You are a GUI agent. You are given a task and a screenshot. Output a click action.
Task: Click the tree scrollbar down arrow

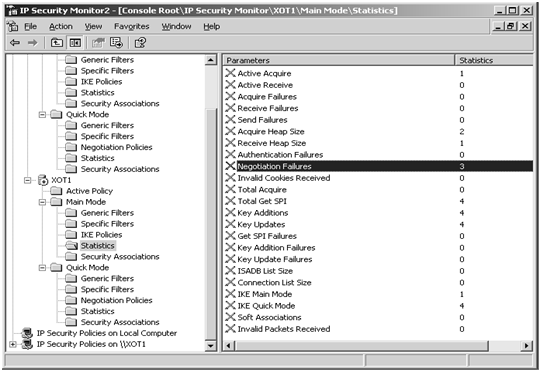pyautogui.click(x=211, y=345)
